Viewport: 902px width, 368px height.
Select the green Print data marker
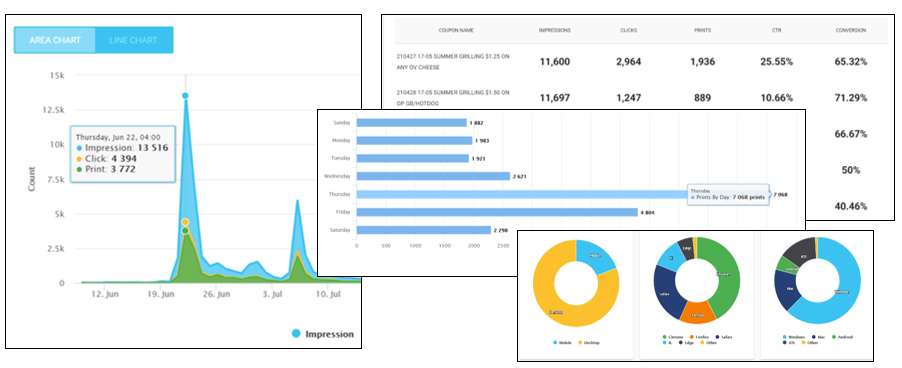(185, 231)
